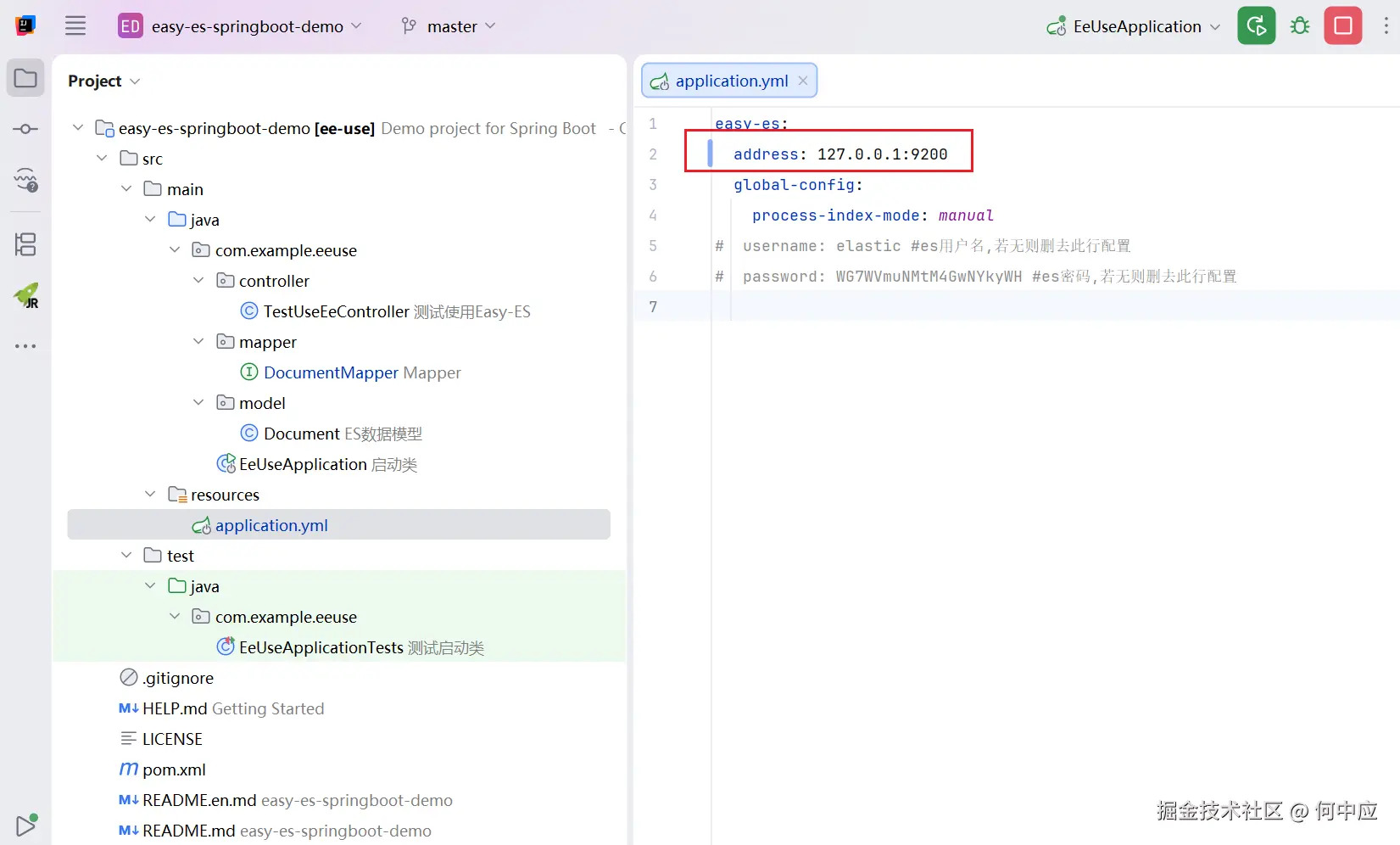Collapse the controller package
This screenshot has height=845, width=1400.
(x=198, y=280)
